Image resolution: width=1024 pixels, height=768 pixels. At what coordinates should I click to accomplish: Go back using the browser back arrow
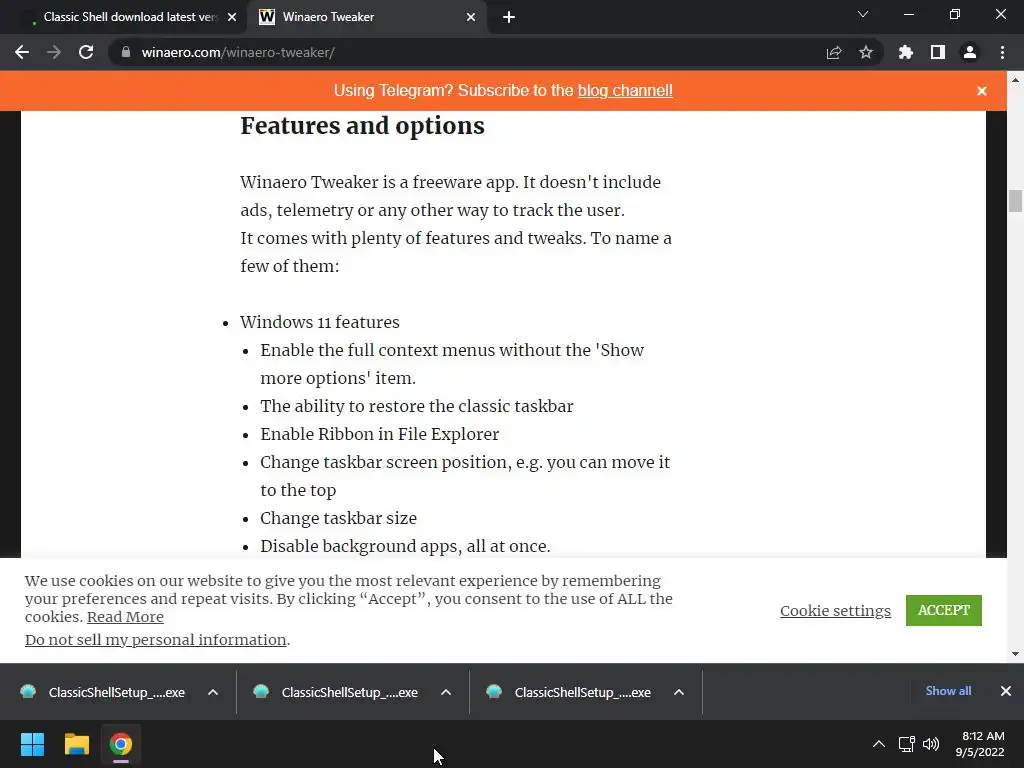22,52
